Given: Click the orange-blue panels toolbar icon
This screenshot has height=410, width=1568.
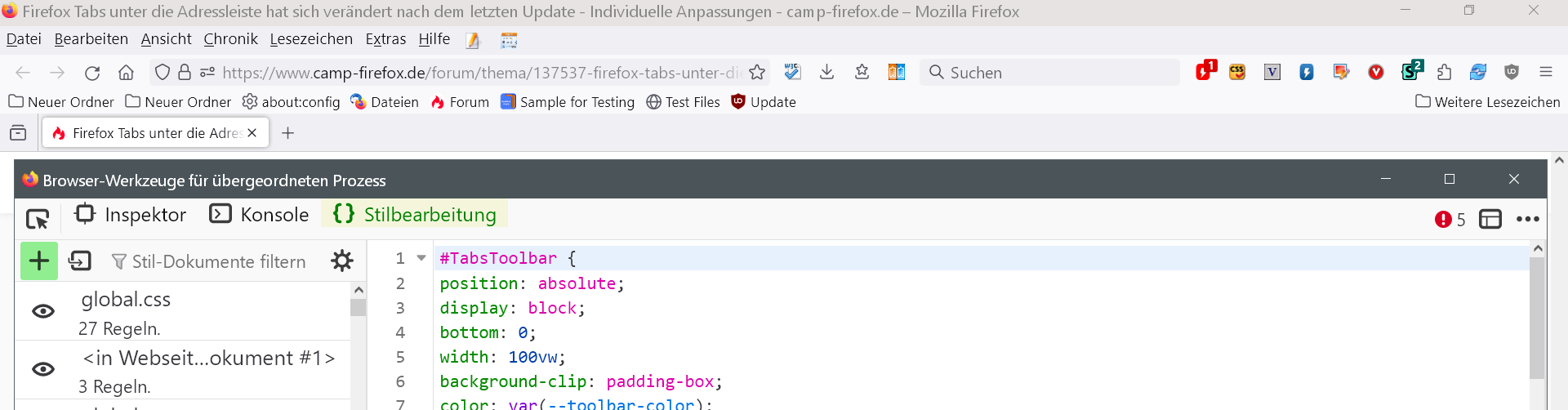Looking at the screenshot, I should (897, 72).
